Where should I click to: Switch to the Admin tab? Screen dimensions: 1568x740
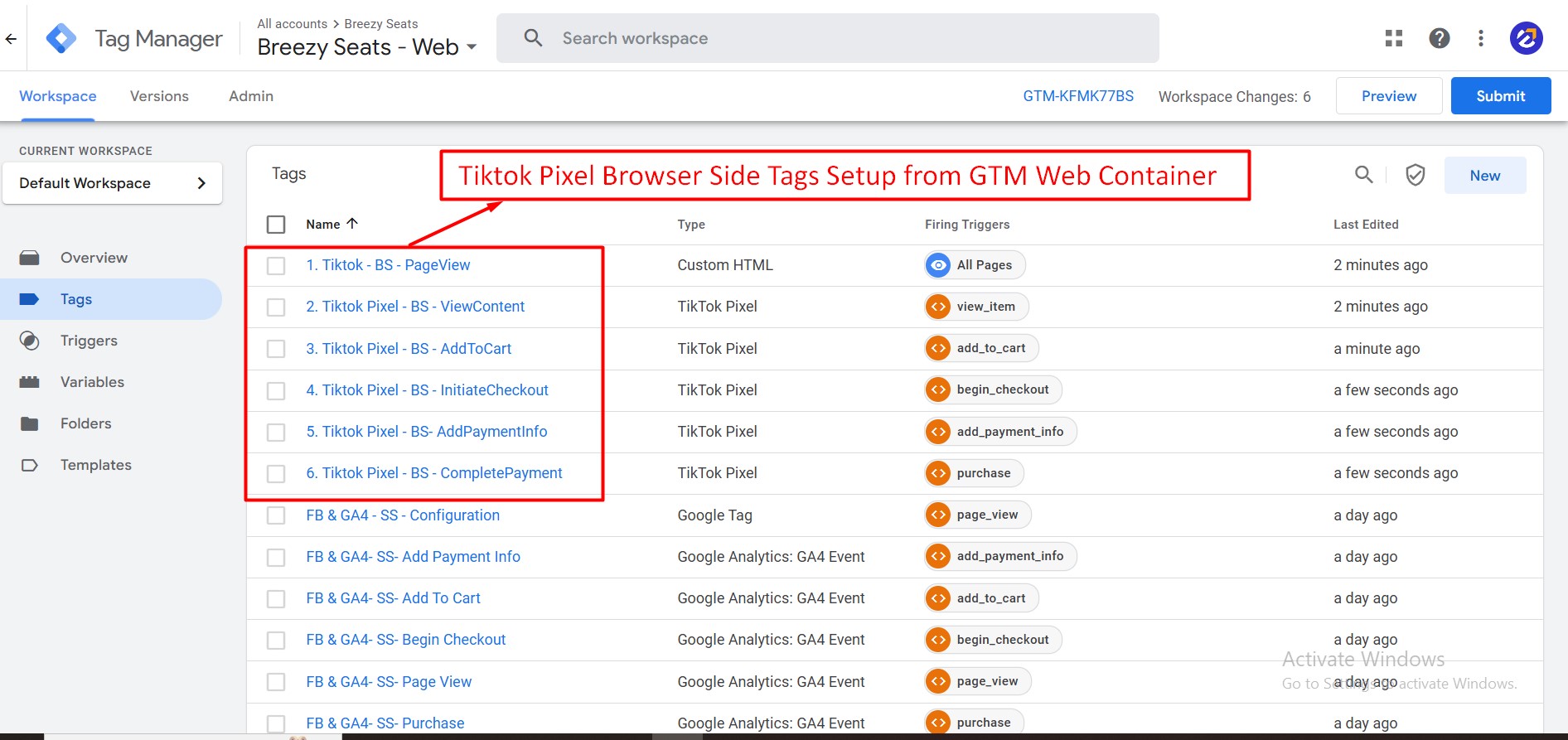tap(251, 96)
